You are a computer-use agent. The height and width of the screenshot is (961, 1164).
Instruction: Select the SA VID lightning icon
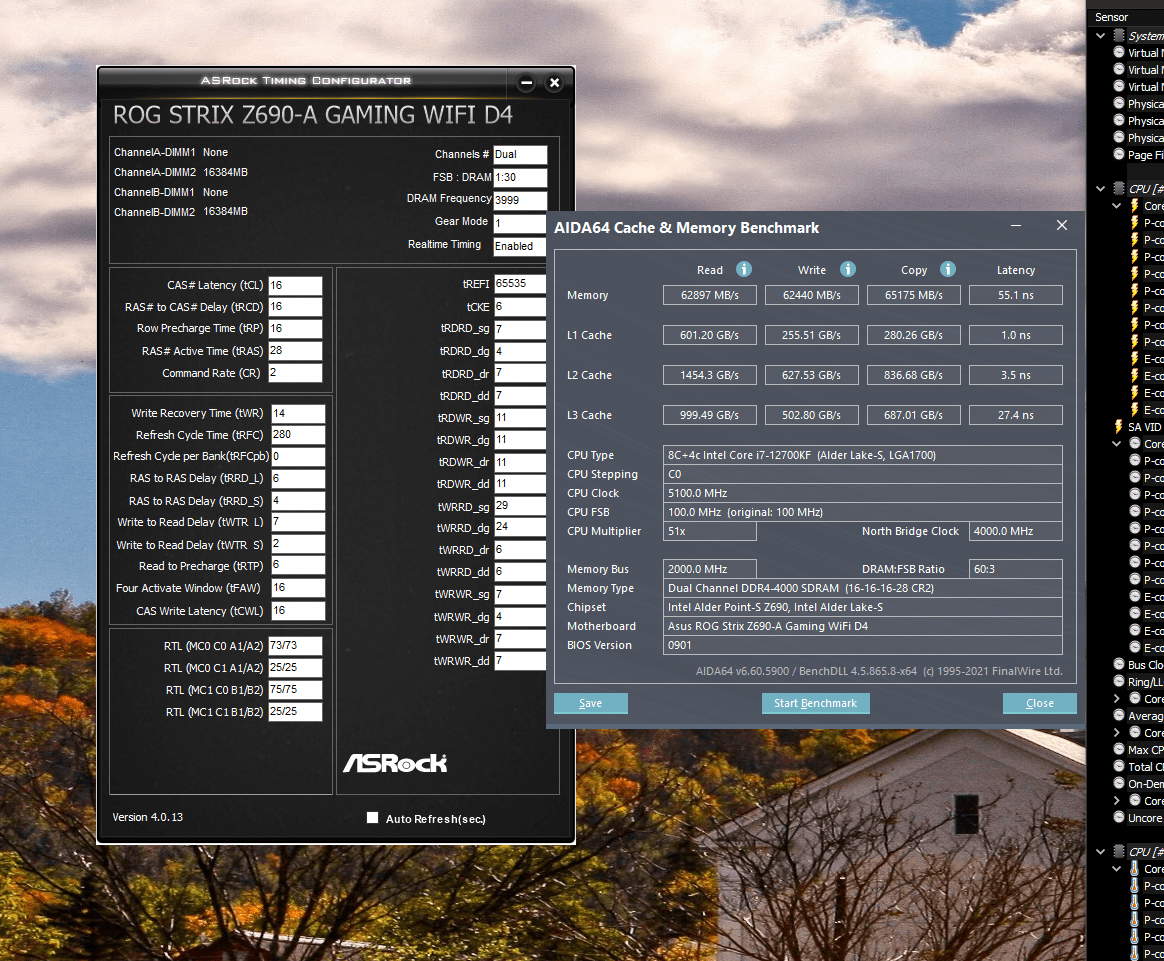(1119, 427)
